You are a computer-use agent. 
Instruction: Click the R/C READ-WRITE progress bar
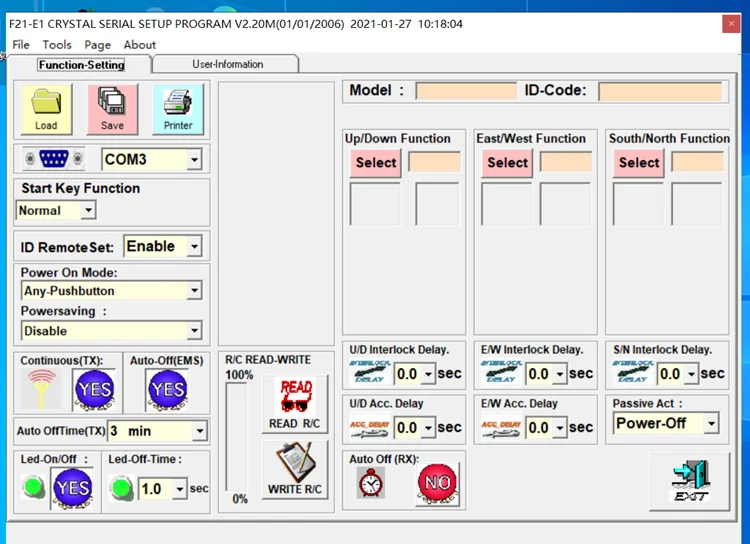click(236, 437)
